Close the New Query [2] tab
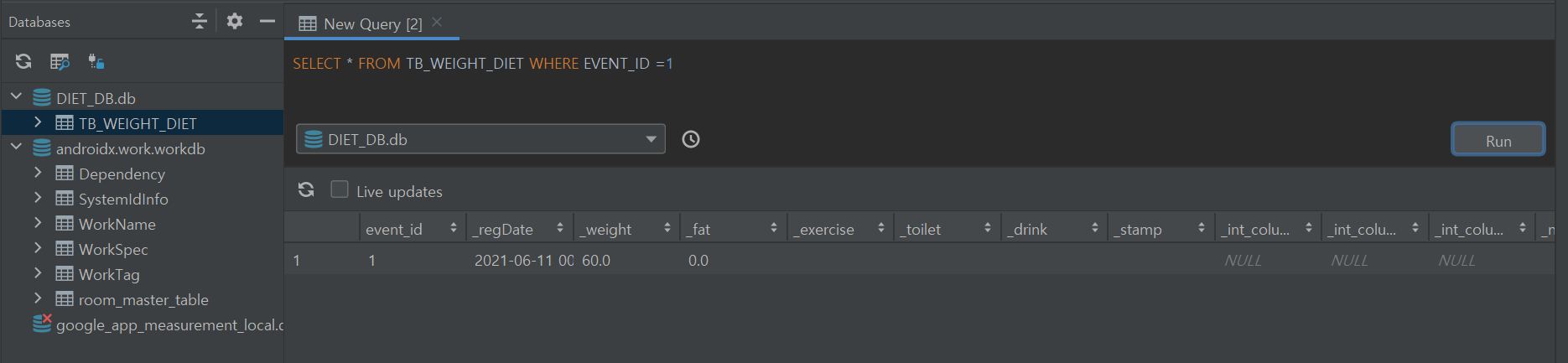 (437, 23)
